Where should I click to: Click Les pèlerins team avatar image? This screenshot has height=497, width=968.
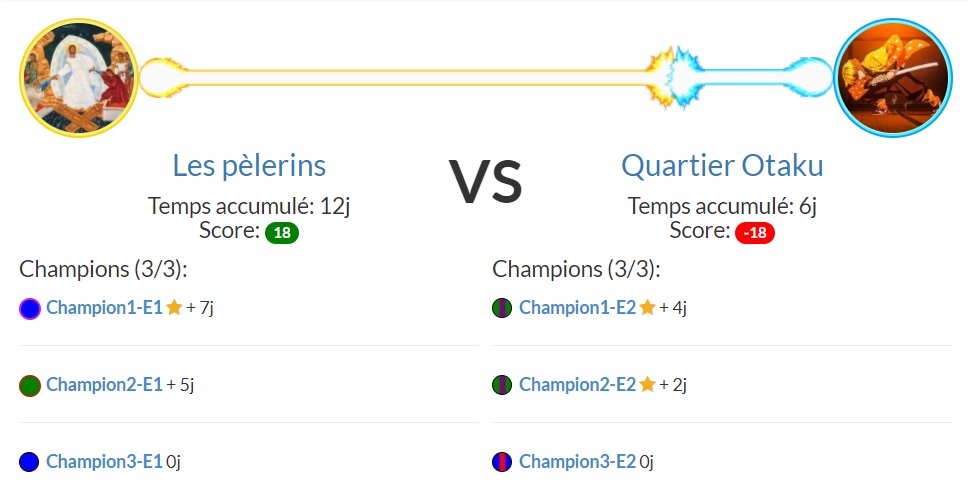tap(79, 77)
